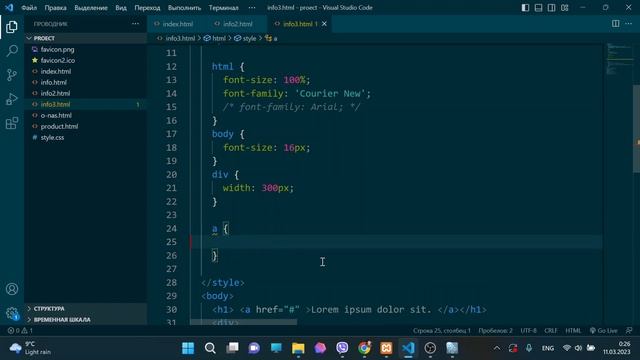Viewport: 640px width, 360px height.
Task: Collapse the PROECT folder section
Action: [85, 38]
